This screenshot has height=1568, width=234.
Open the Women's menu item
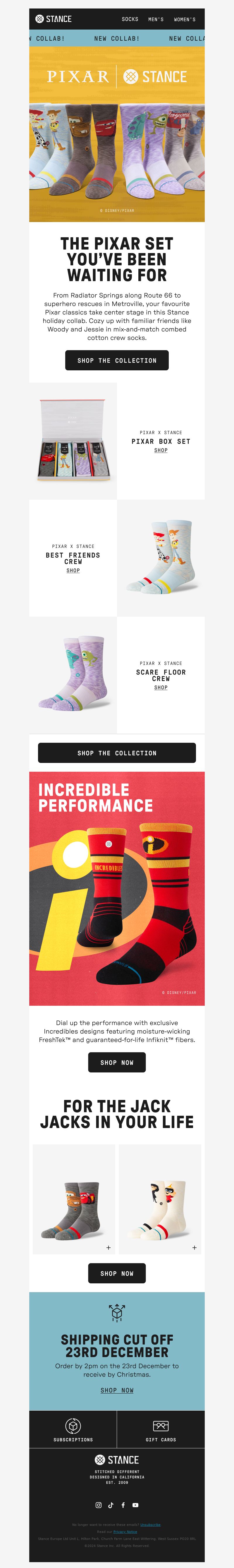[185, 20]
